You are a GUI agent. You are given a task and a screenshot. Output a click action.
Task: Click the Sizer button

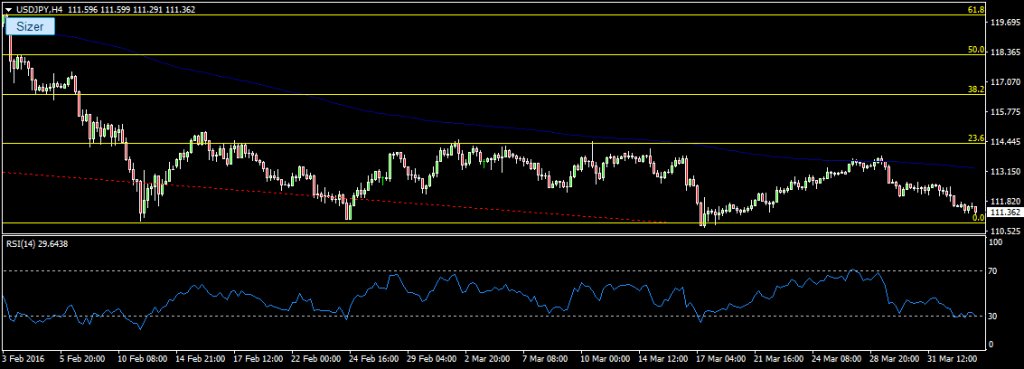29,27
